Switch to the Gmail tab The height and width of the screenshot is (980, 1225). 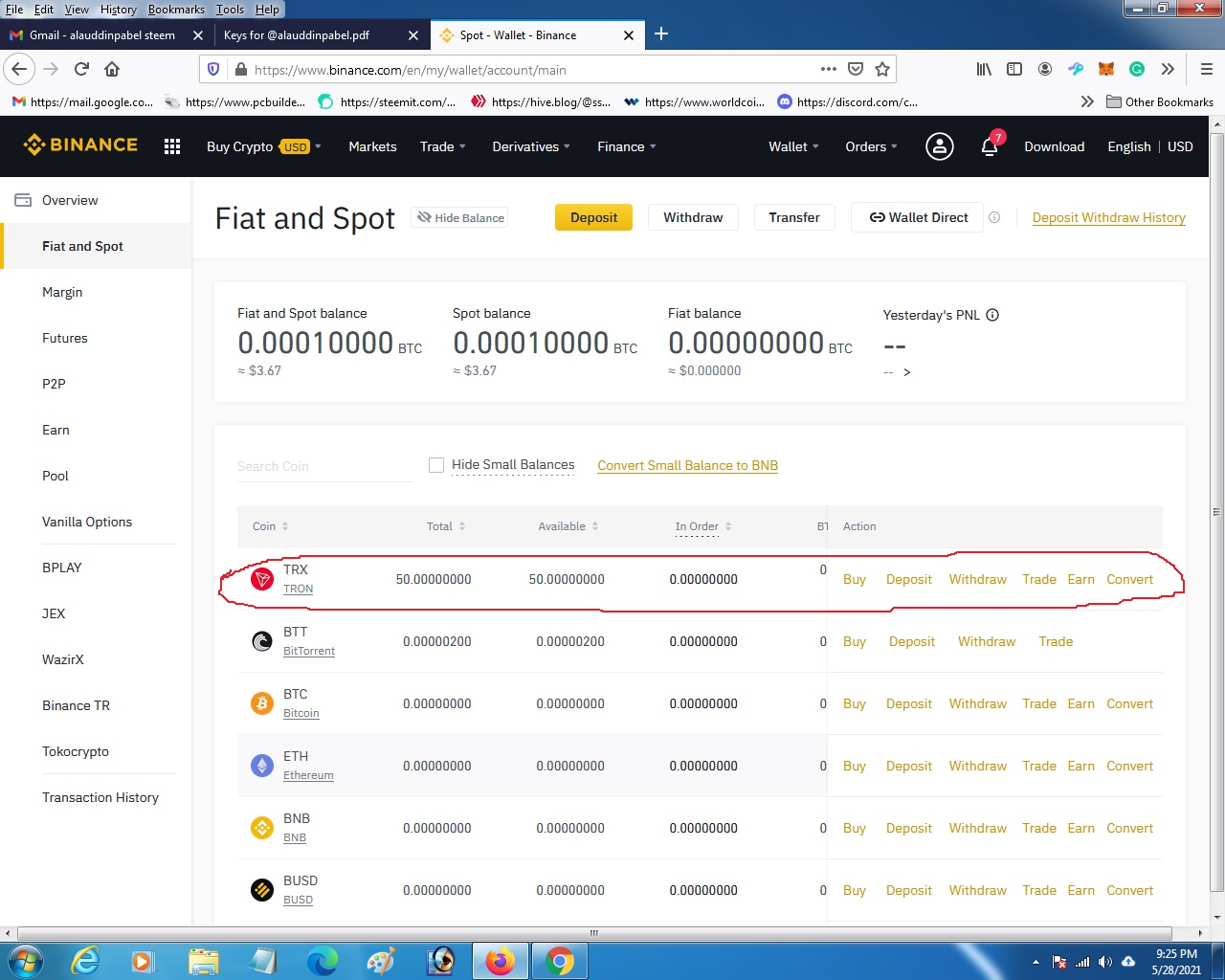point(102,35)
